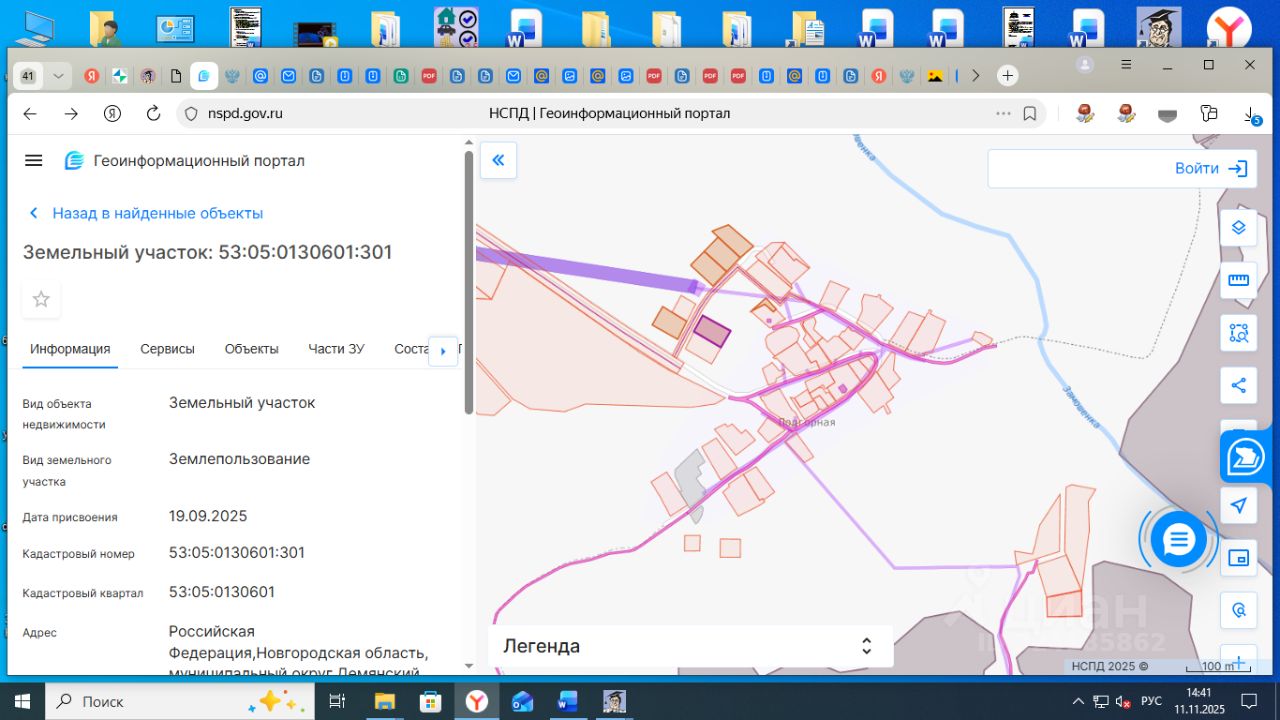Go back to the previous browser page
This screenshot has height=720, width=1280.
30,114
